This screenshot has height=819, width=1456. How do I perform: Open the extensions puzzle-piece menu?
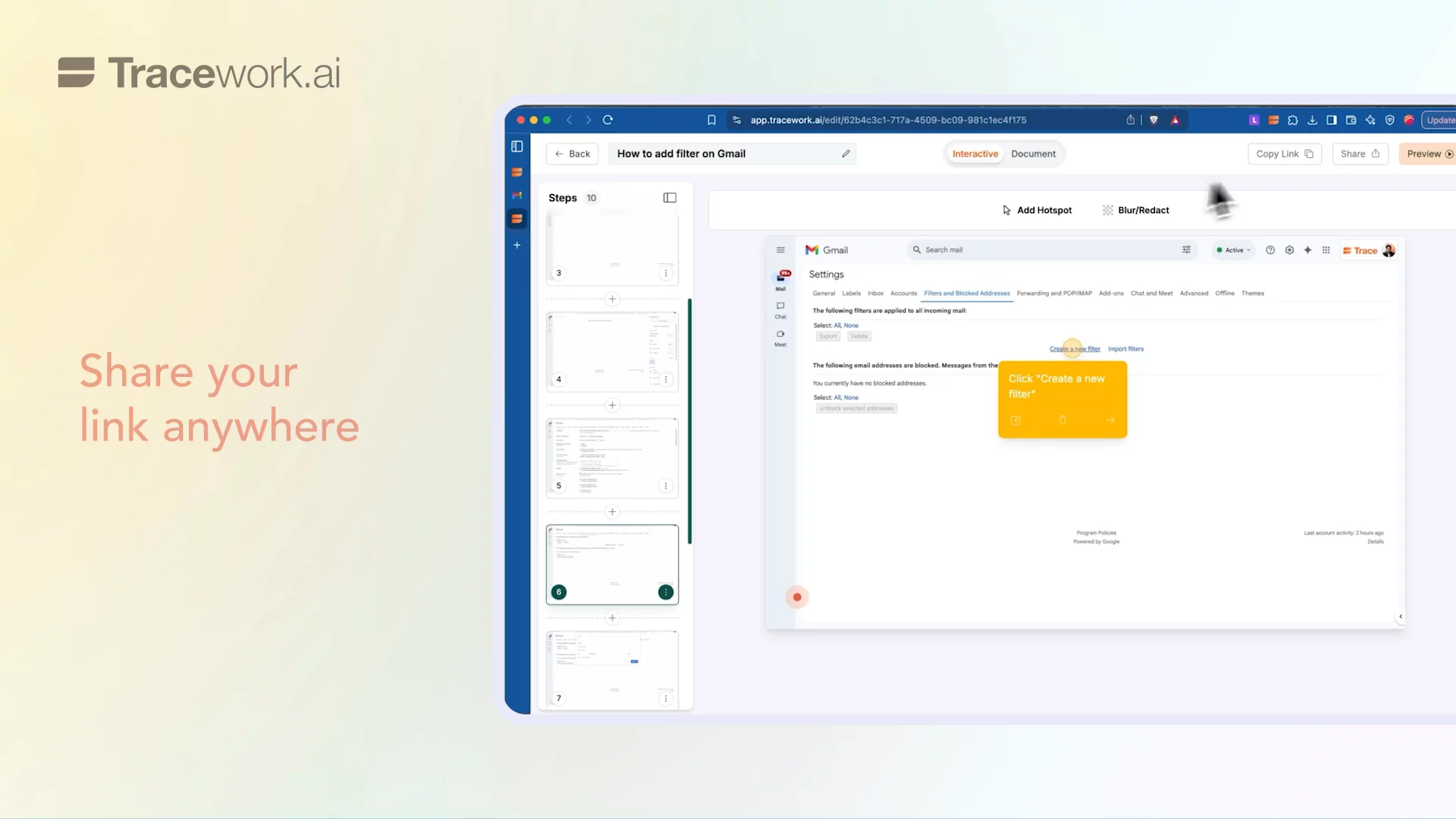(1293, 120)
